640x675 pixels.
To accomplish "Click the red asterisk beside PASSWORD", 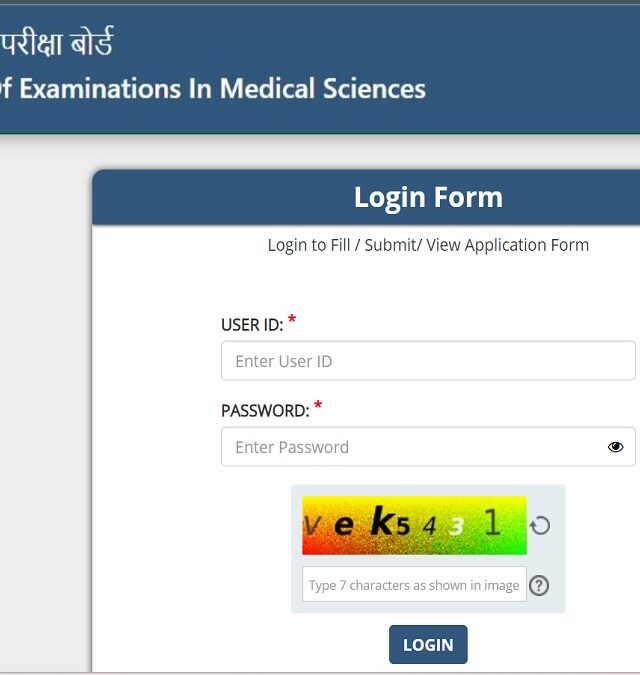I will pos(318,406).
